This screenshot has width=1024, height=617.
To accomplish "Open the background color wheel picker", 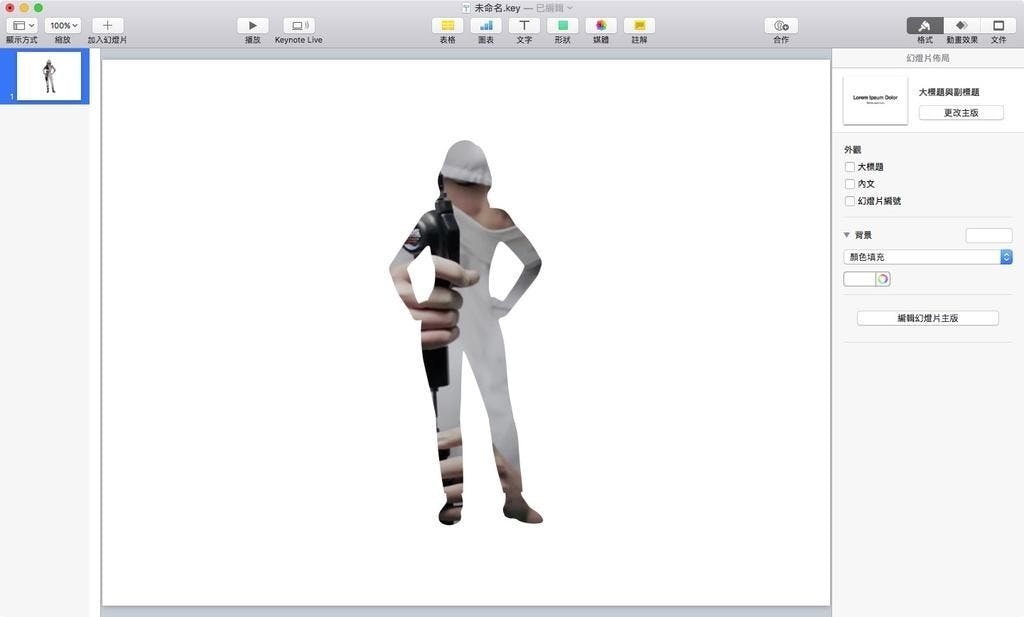I will 883,279.
